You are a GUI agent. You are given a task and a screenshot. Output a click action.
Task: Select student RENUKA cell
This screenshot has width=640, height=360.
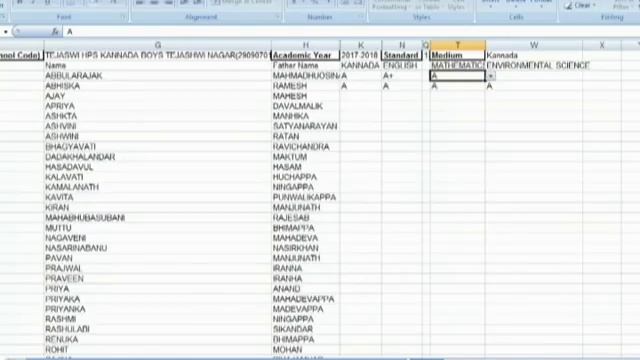(158, 339)
